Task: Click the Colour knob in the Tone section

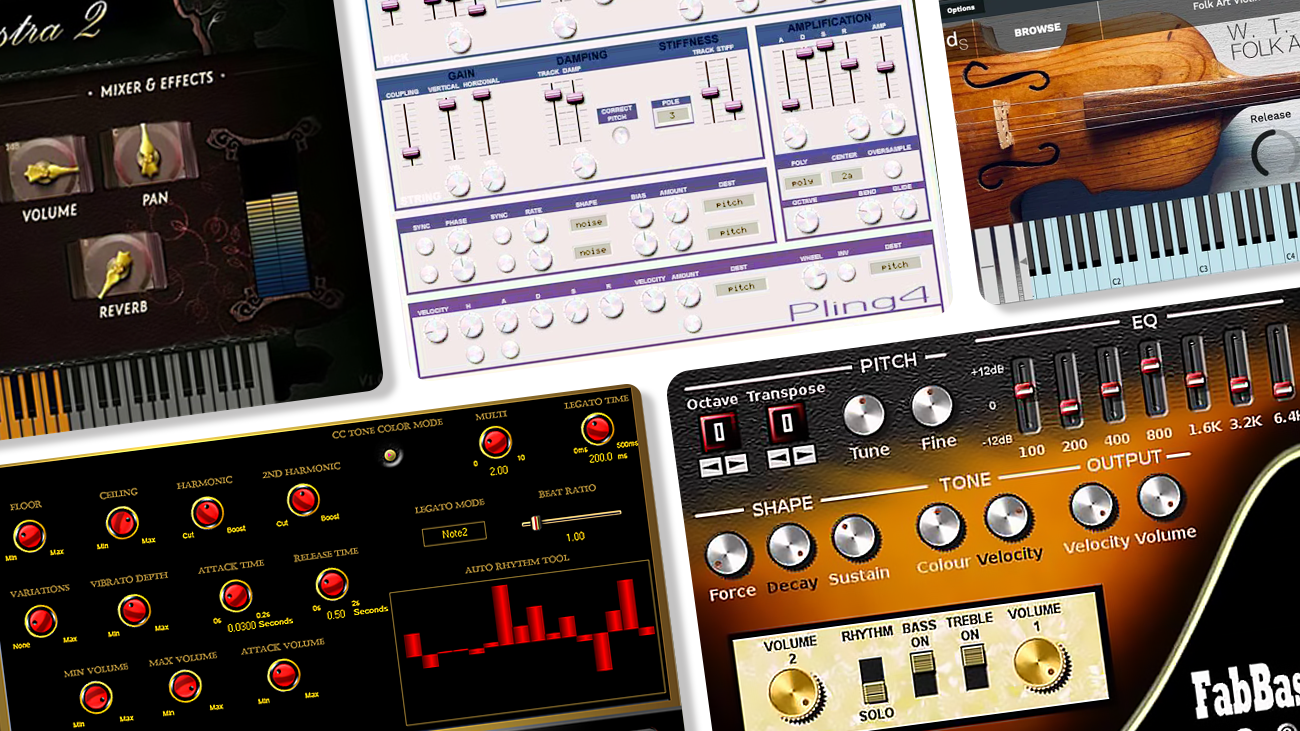Action: pos(938,530)
